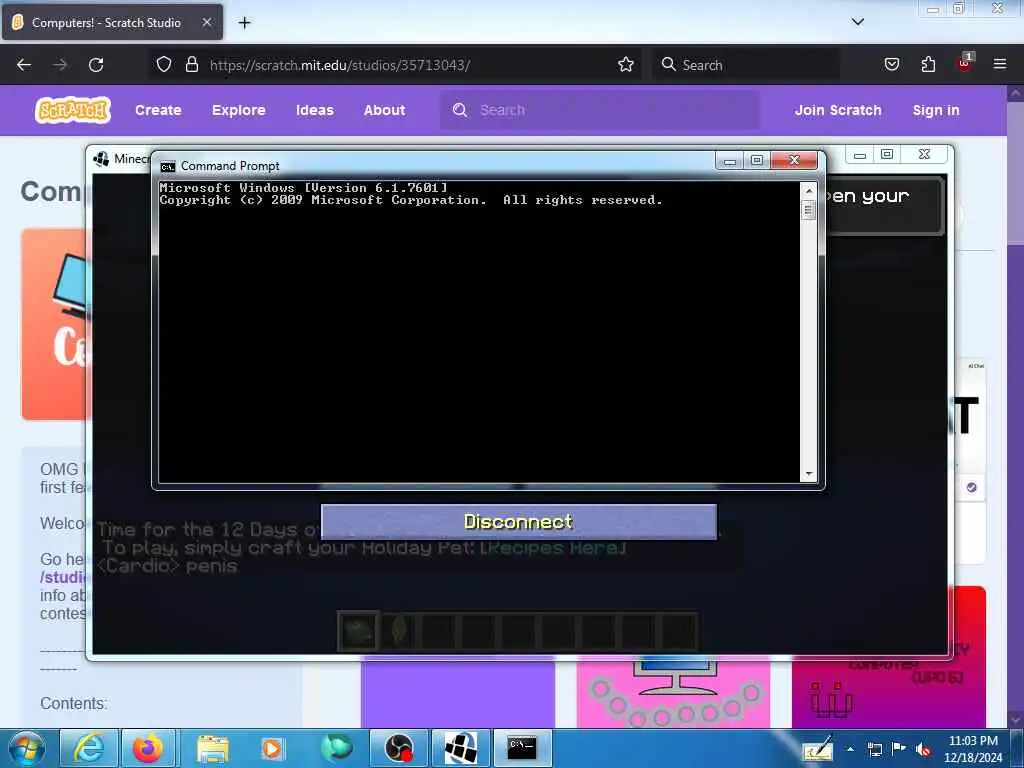Open Firefox hamburger application menu
This screenshot has width=1024, height=768.
coord(1000,64)
